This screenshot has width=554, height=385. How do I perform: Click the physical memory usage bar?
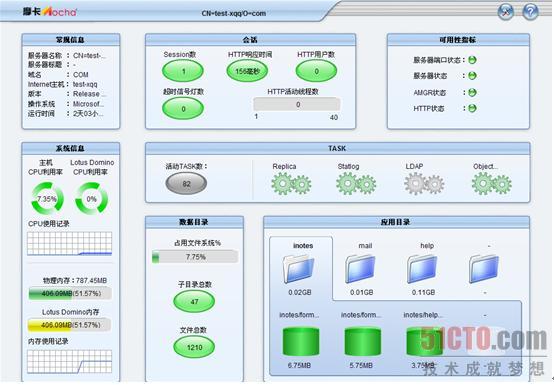click(x=70, y=293)
